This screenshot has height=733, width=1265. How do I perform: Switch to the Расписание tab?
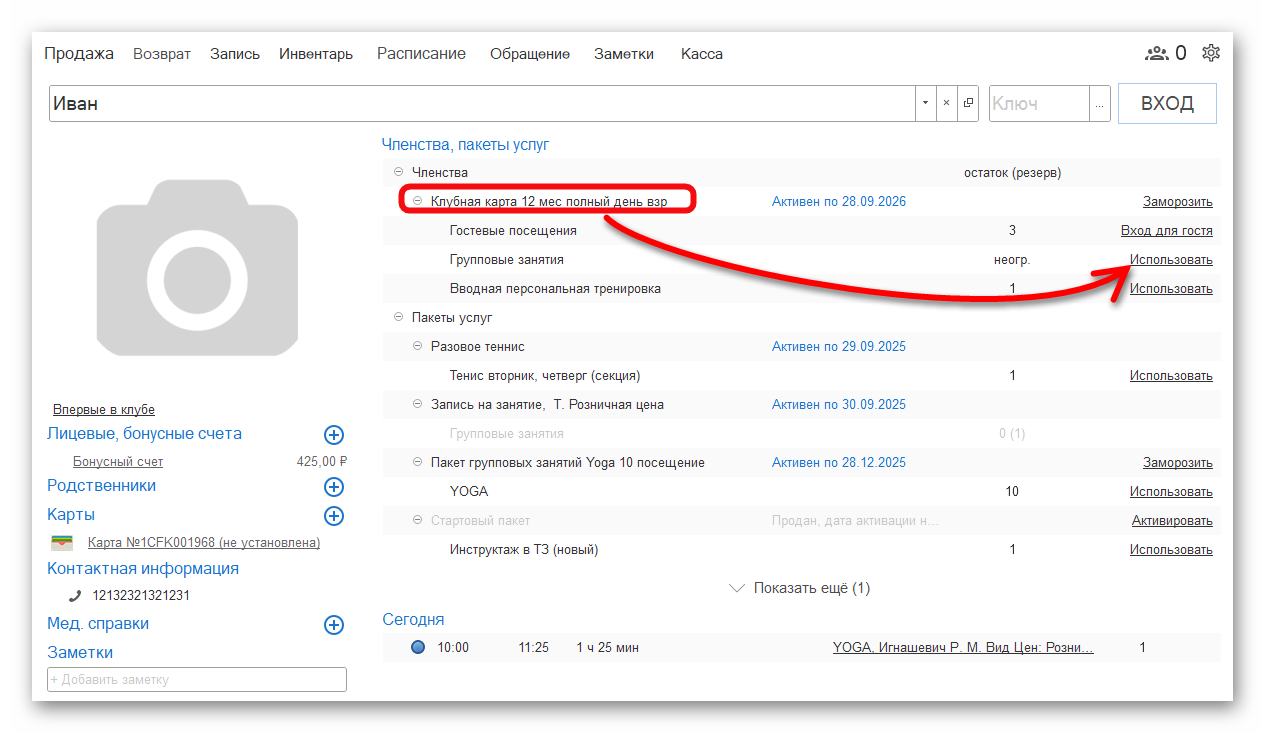421,54
